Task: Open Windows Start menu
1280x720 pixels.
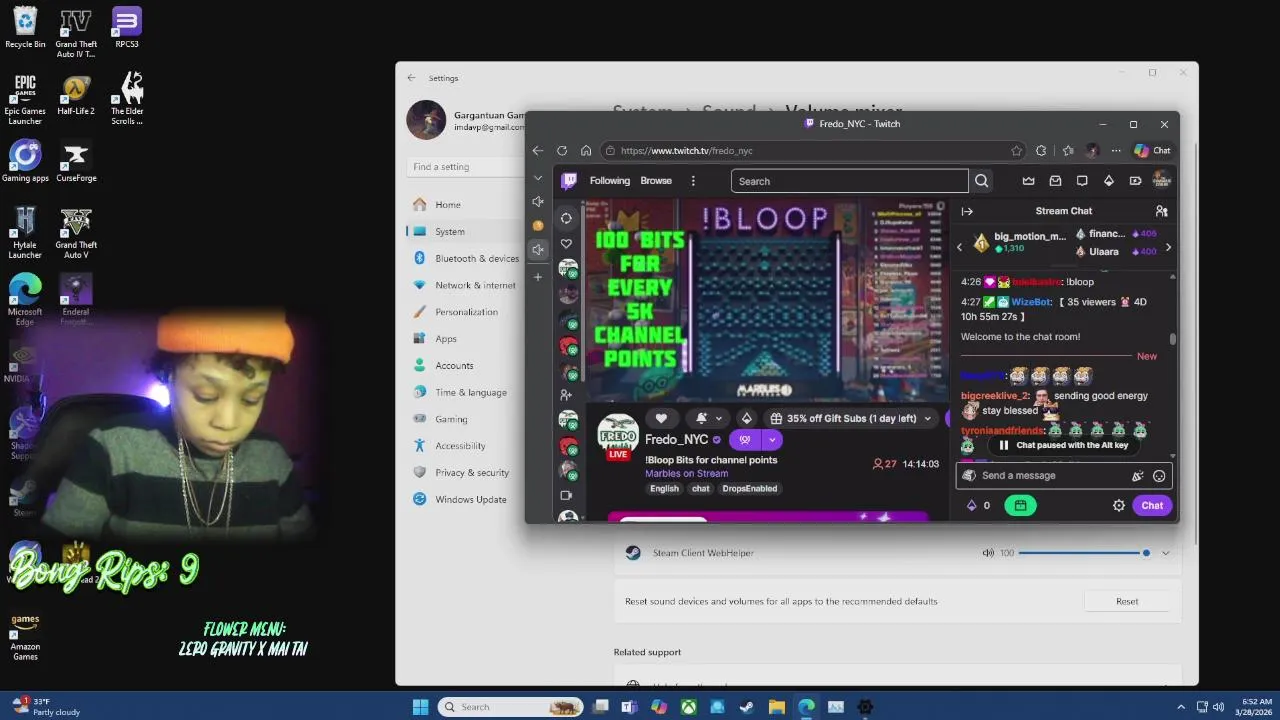Action: [x=420, y=707]
